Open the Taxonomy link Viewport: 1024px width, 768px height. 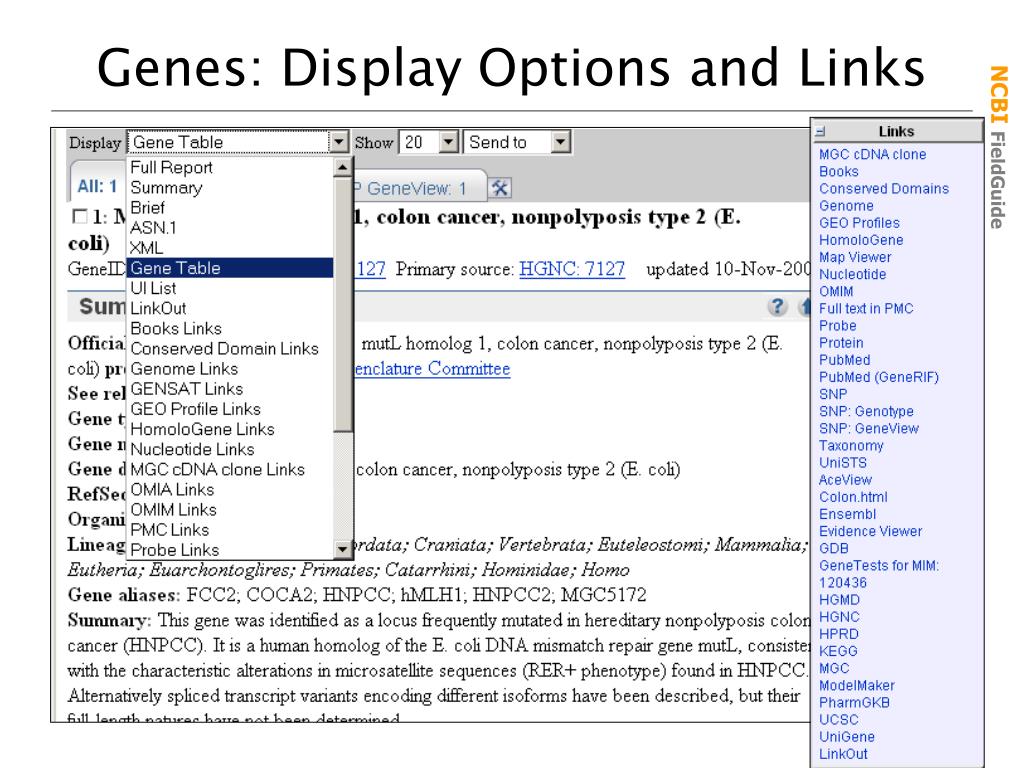pos(851,445)
